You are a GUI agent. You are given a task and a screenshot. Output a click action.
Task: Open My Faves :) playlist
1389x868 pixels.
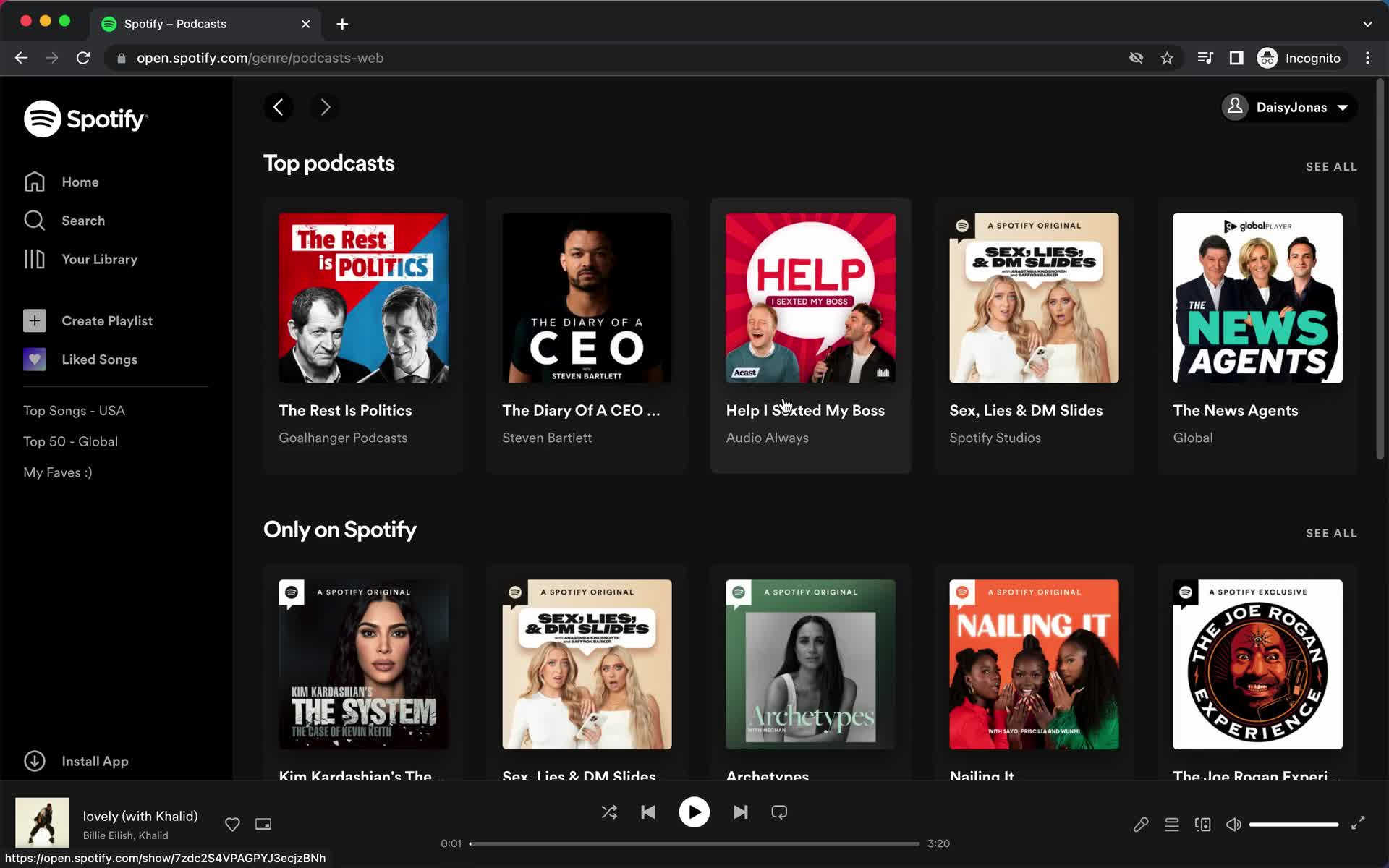(58, 472)
